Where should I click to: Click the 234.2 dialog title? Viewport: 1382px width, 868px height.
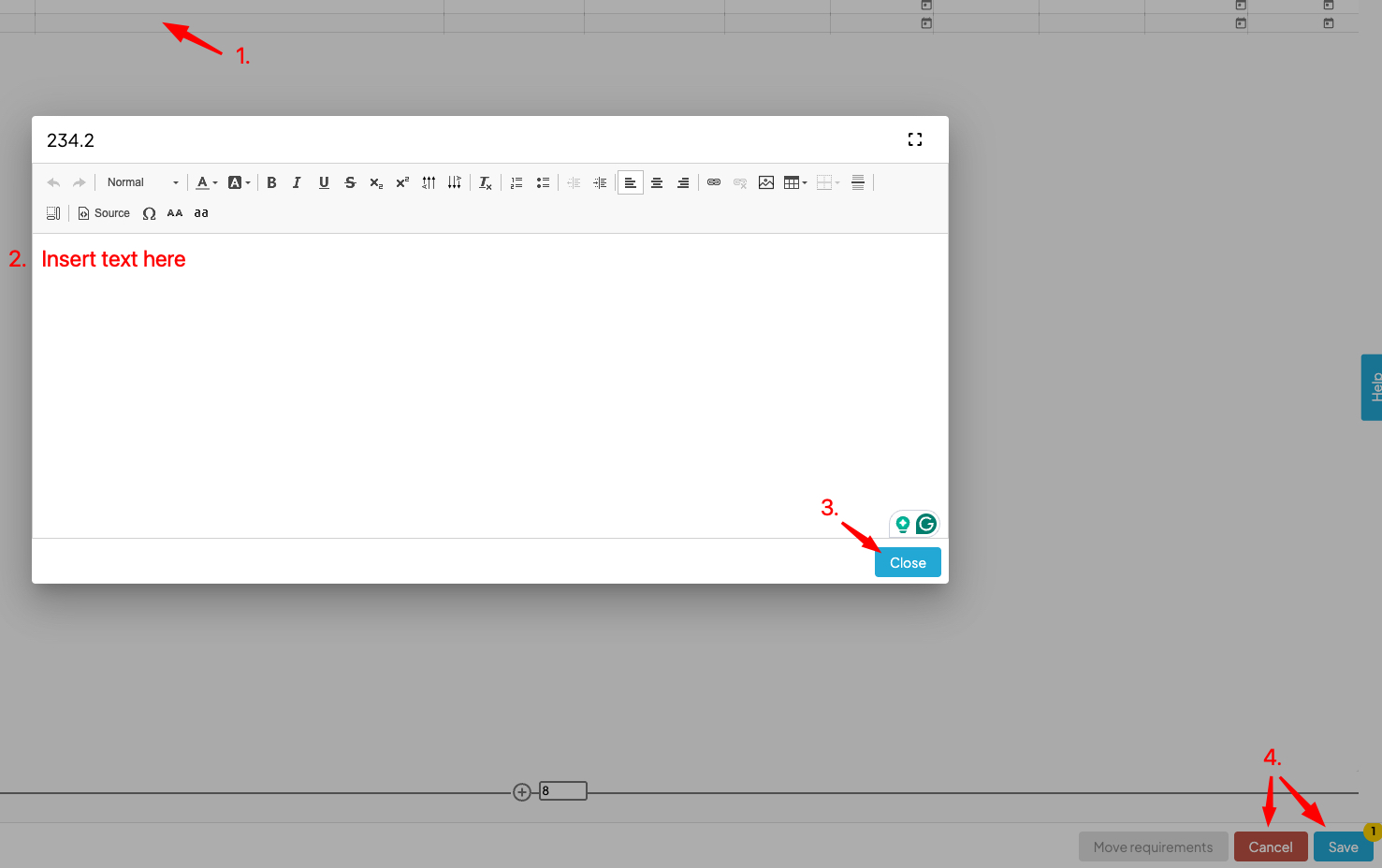click(71, 140)
